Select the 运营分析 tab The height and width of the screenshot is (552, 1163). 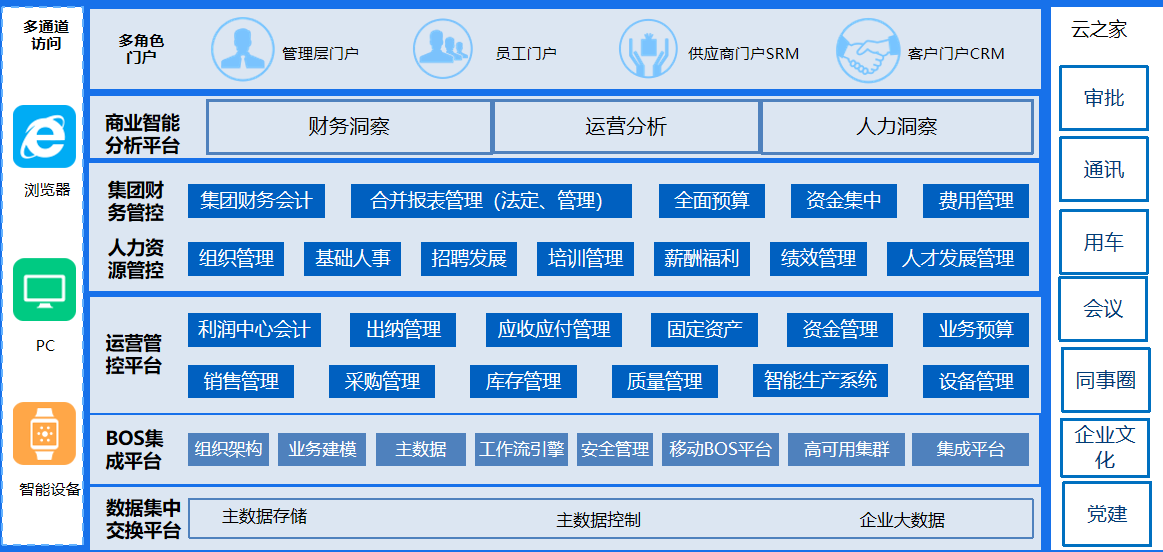point(626,127)
